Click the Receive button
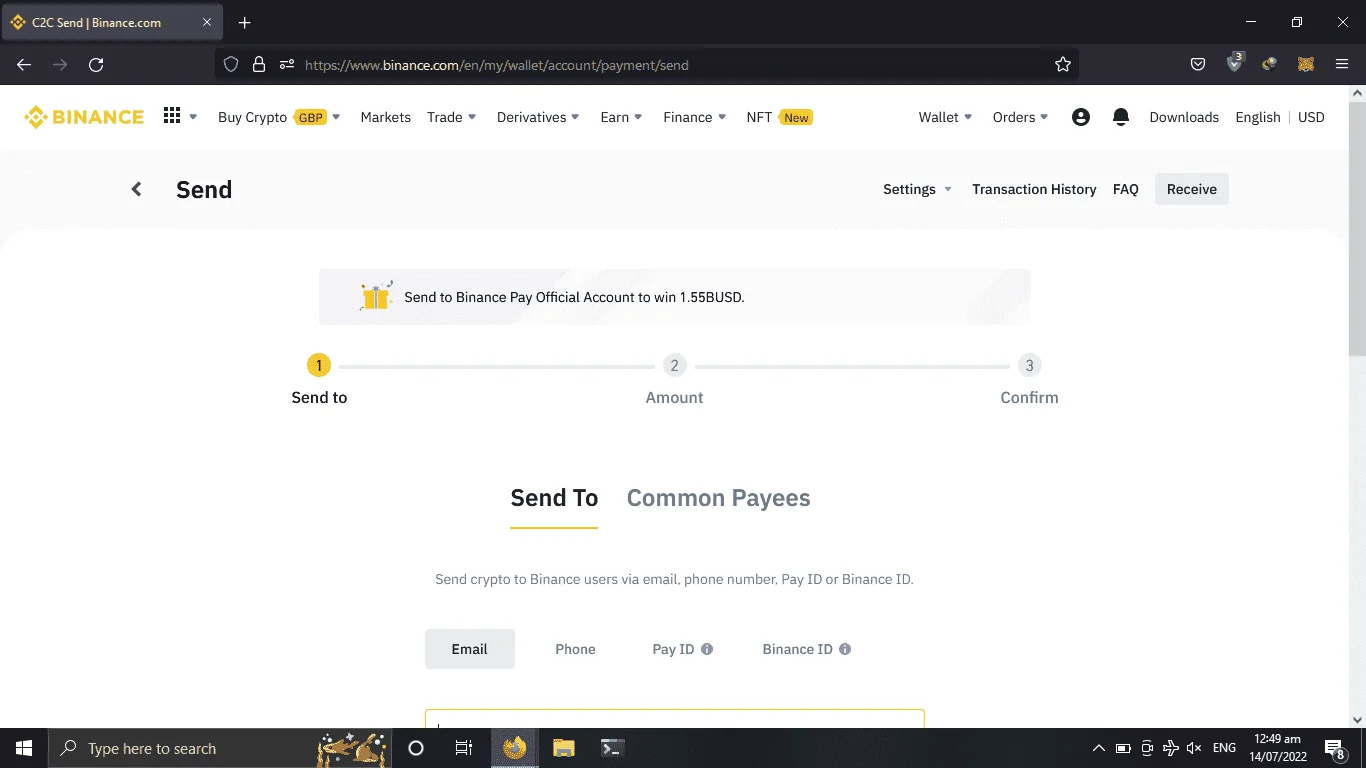 click(x=1192, y=189)
